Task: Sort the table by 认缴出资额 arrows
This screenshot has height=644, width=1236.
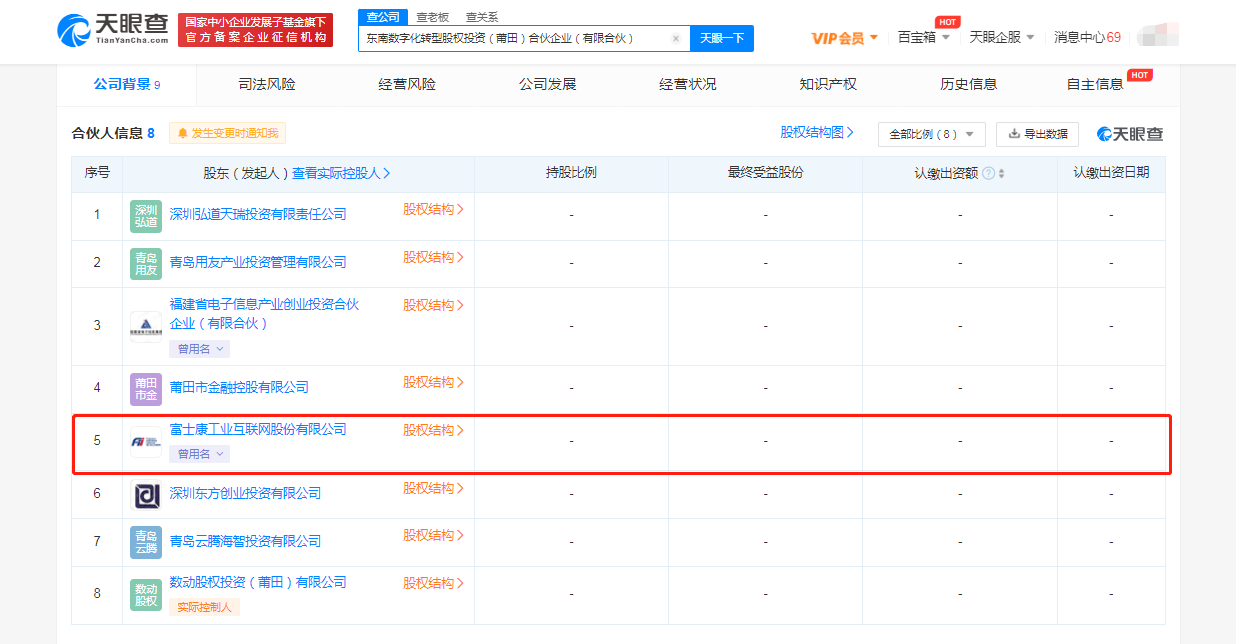Action: point(1002,173)
